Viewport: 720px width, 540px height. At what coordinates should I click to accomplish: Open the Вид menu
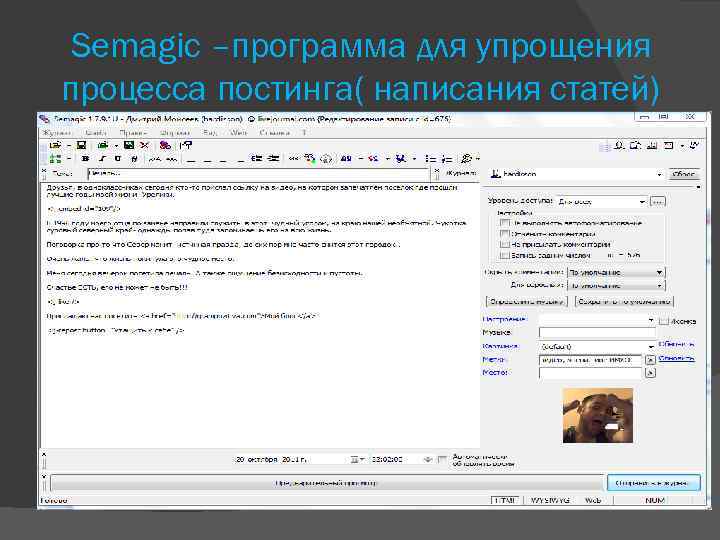click(x=209, y=133)
